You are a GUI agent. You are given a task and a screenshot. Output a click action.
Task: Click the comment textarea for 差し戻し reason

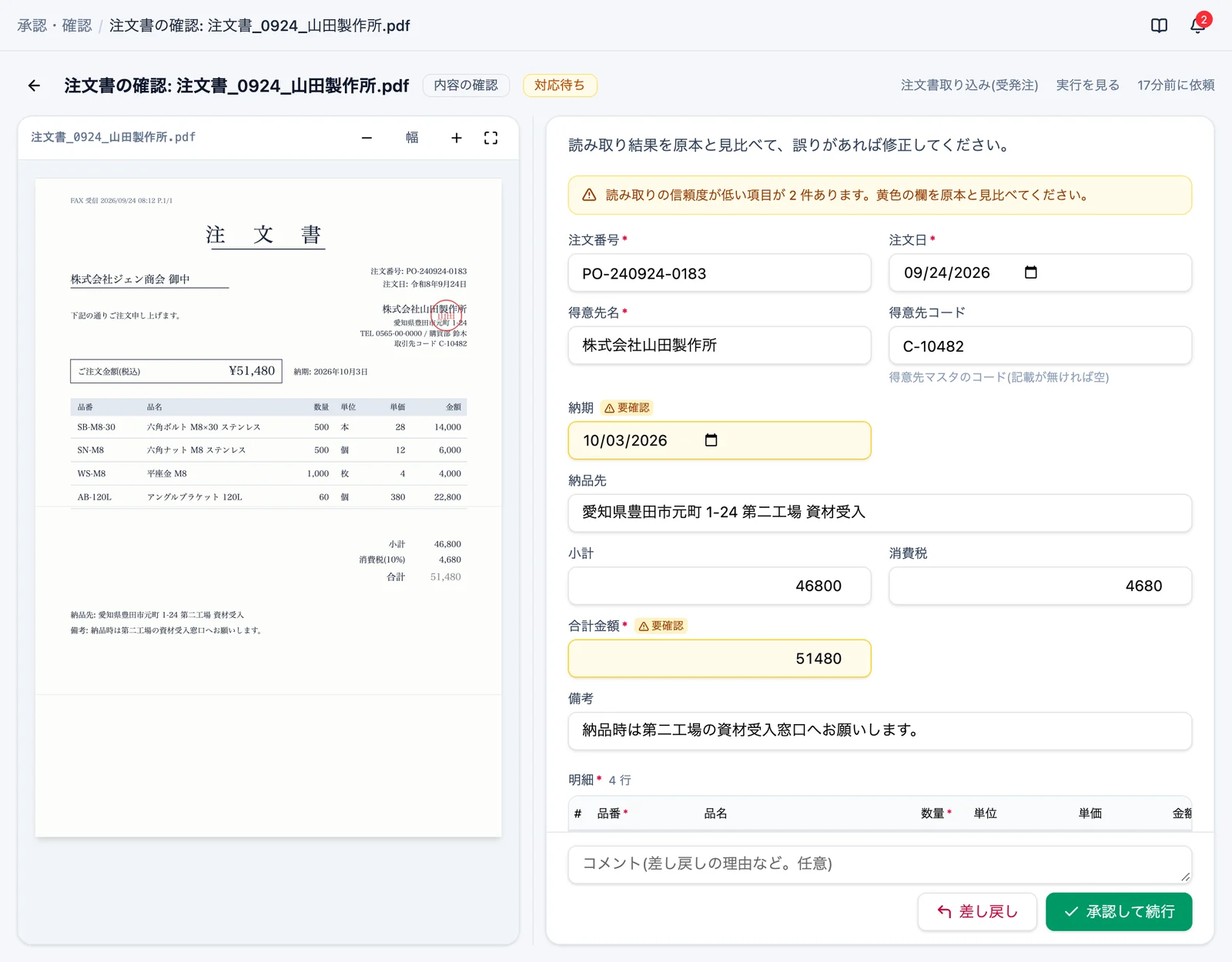click(879, 864)
